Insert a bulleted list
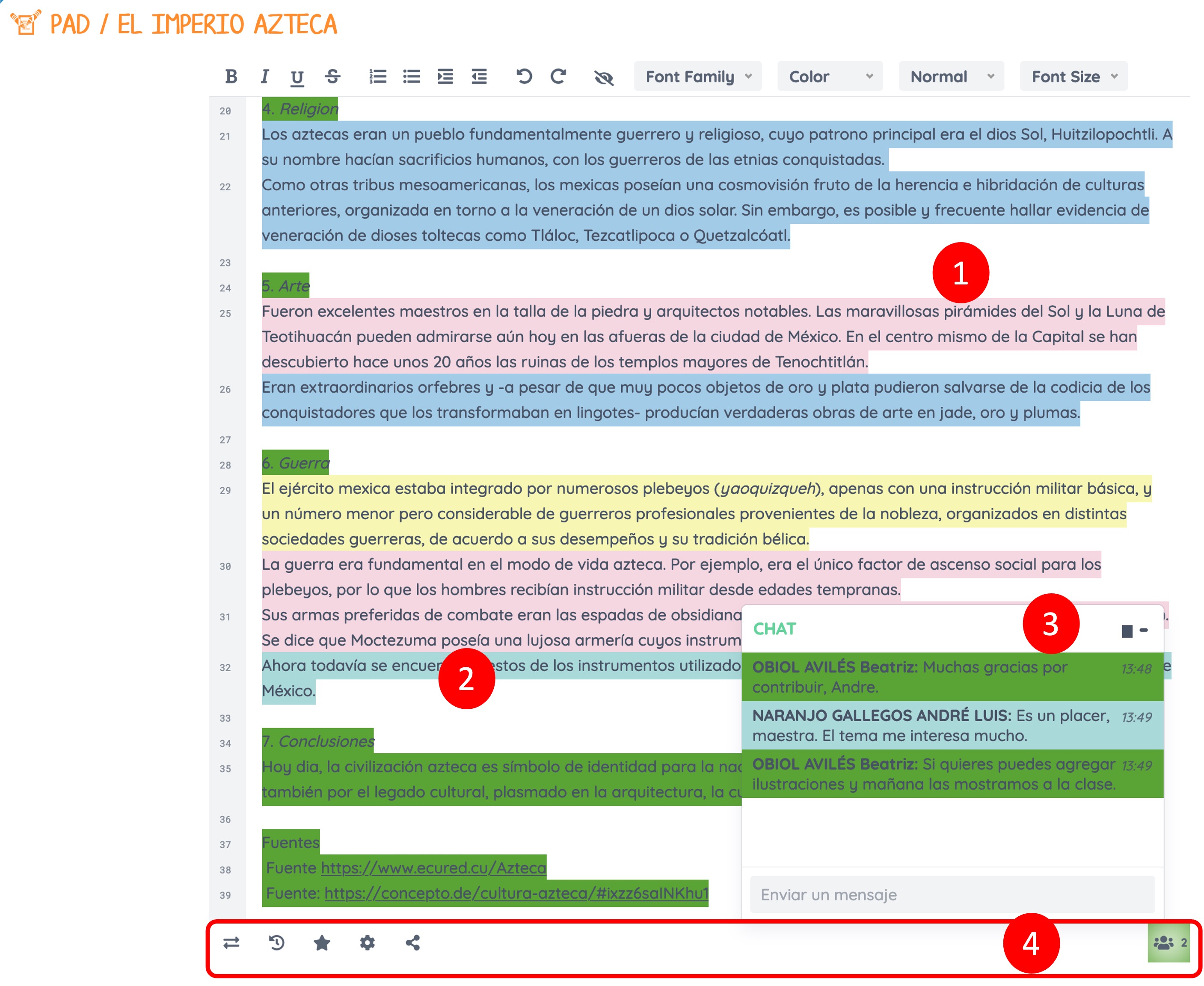Screen dimensions: 1204x986 pyautogui.click(x=411, y=76)
